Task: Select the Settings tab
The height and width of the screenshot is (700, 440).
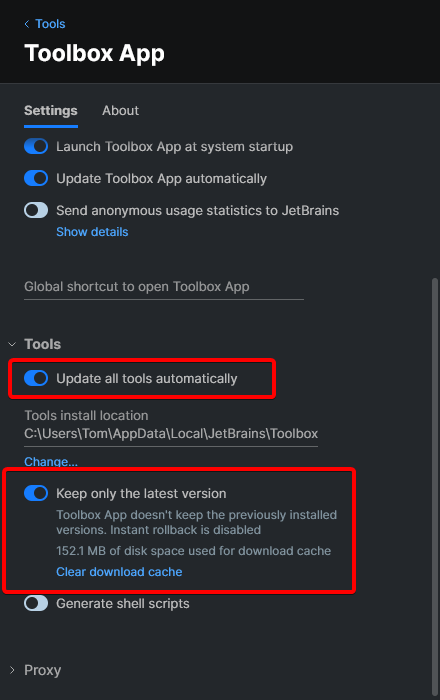Action: point(50,111)
